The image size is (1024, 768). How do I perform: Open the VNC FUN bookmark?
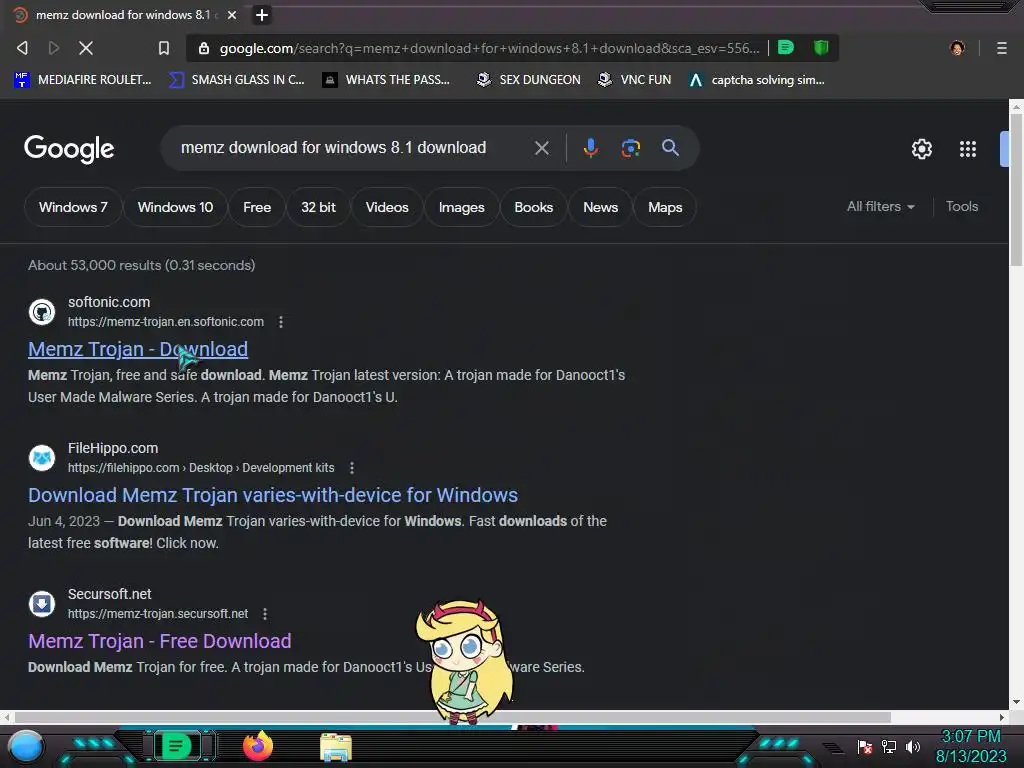635,80
